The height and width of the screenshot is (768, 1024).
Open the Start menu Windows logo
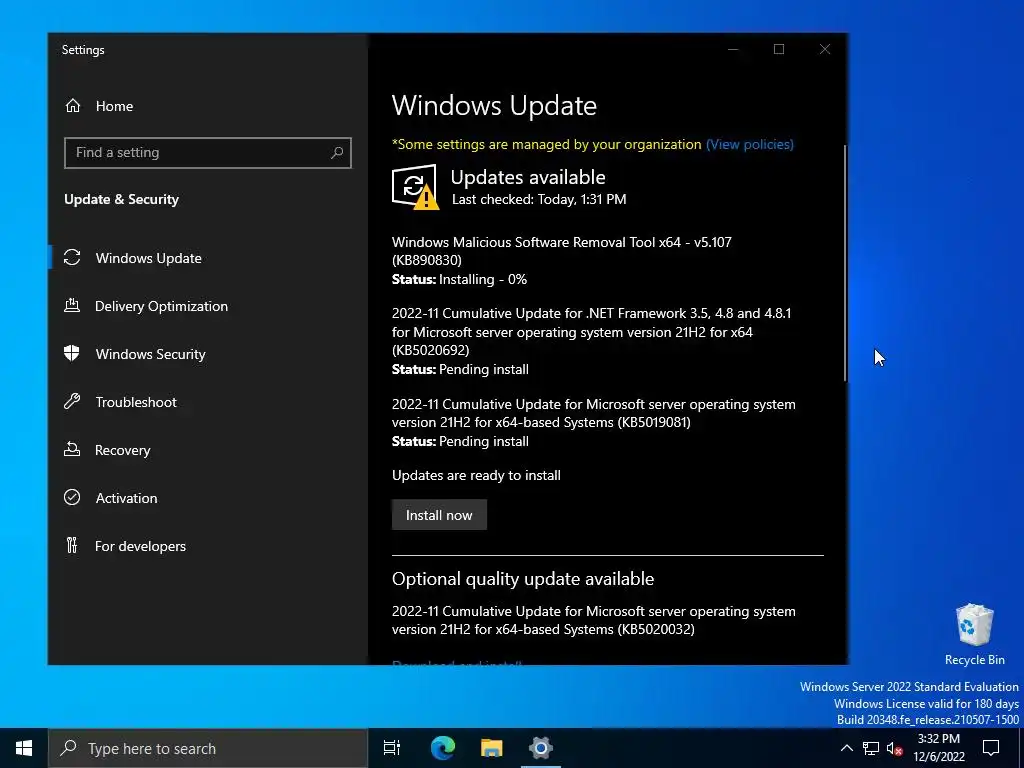[x=24, y=748]
